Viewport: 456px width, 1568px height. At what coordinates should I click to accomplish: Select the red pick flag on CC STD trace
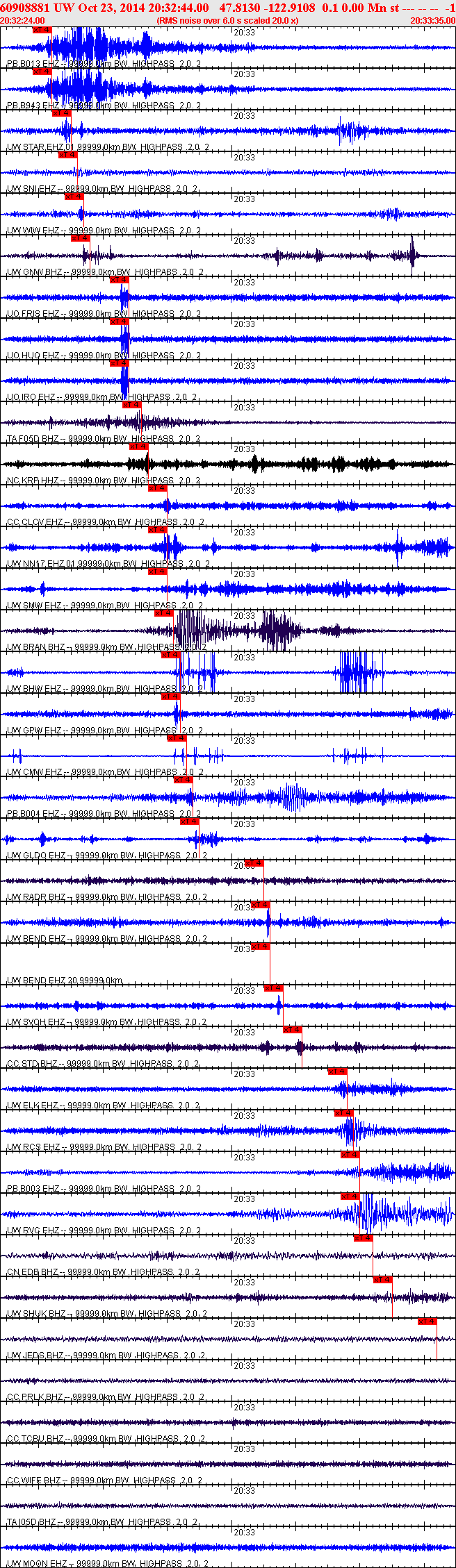(x=293, y=1030)
